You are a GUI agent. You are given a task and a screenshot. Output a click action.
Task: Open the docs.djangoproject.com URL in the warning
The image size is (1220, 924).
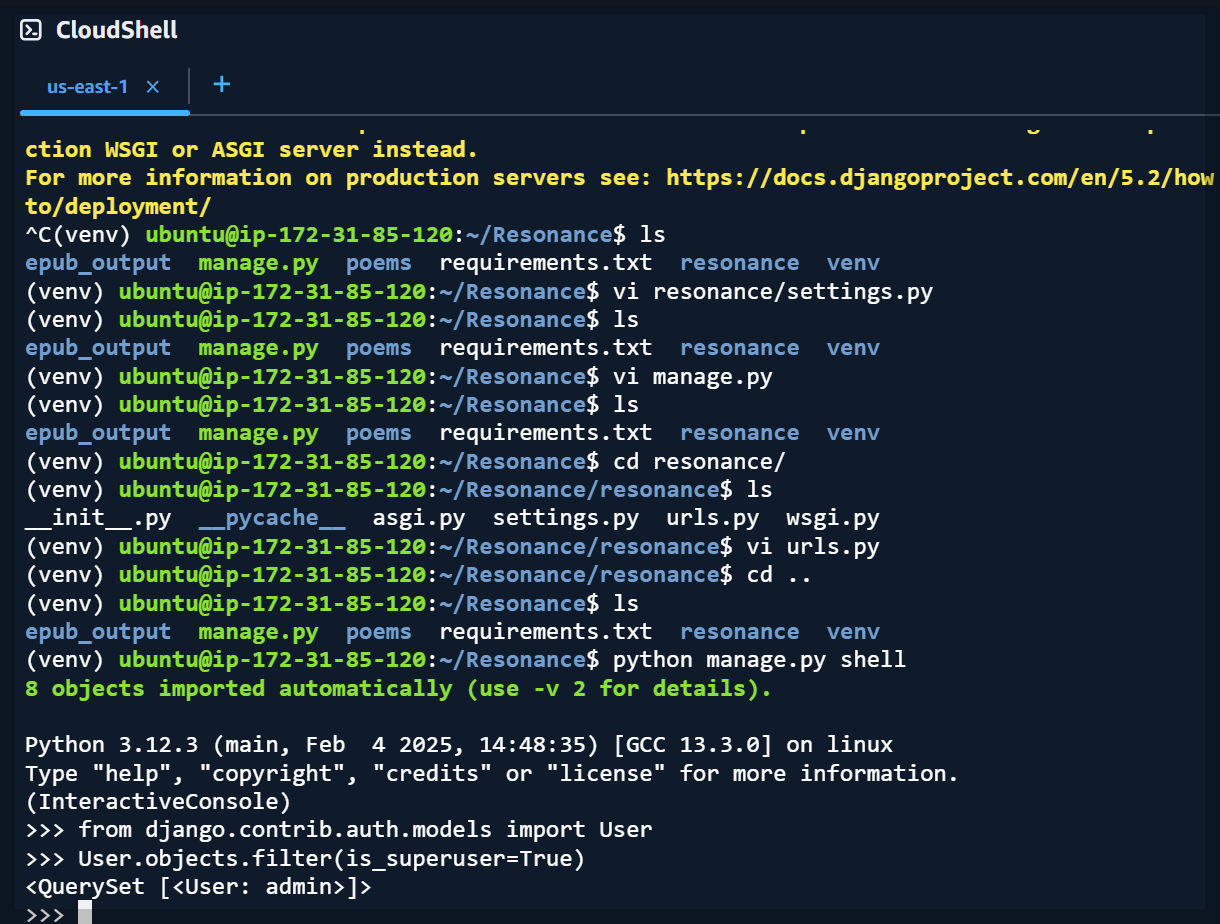(x=940, y=178)
